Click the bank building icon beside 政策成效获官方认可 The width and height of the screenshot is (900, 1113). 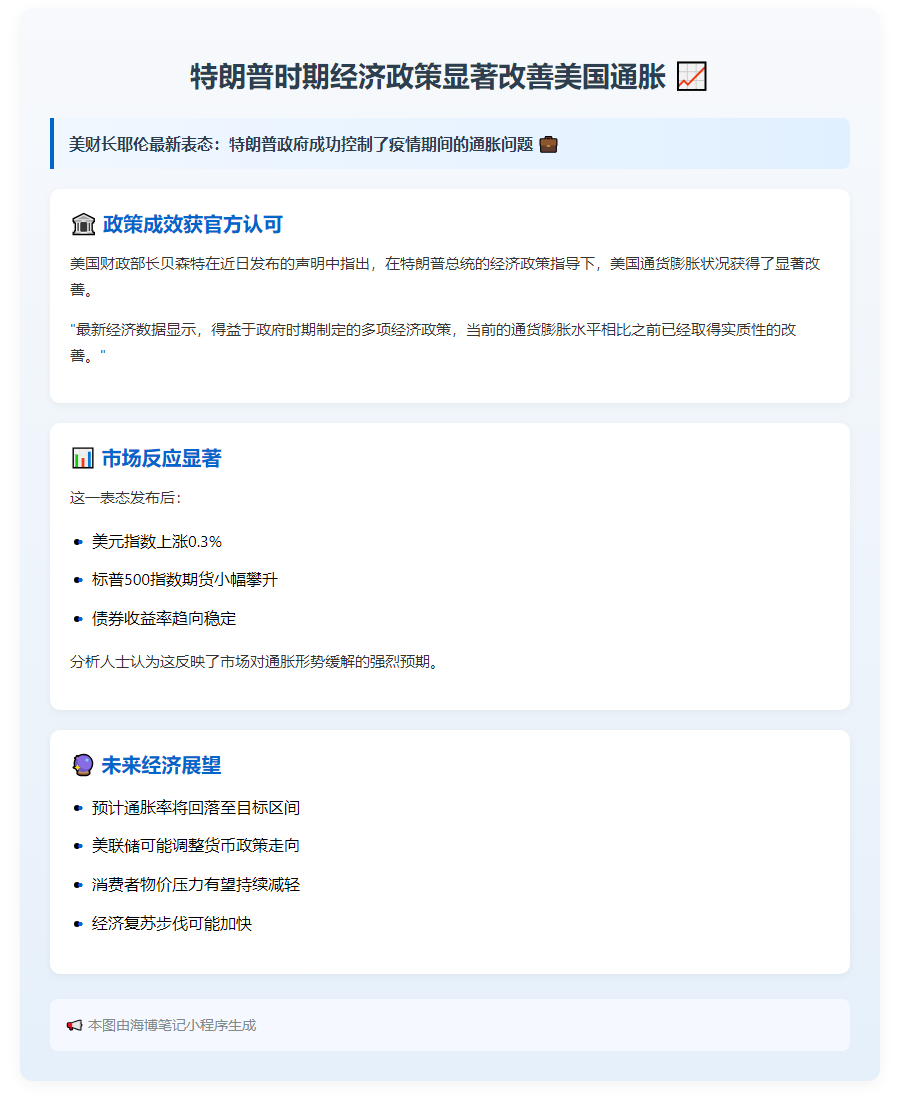click(x=83, y=225)
